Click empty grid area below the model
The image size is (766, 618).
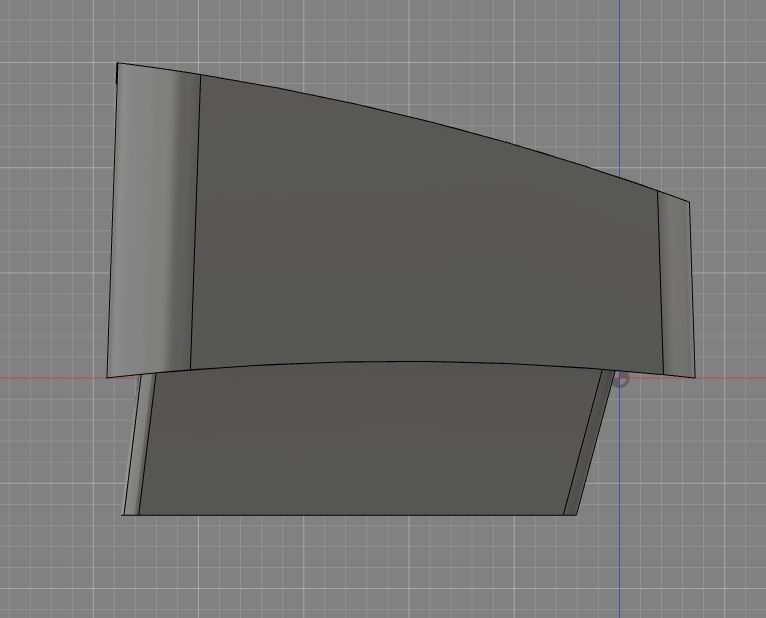[380, 570]
